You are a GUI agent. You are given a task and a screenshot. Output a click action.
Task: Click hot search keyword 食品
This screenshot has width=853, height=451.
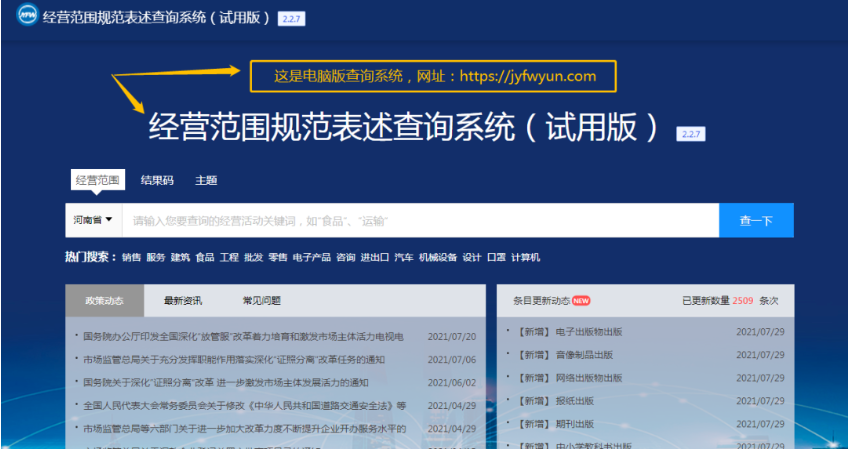point(205,258)
